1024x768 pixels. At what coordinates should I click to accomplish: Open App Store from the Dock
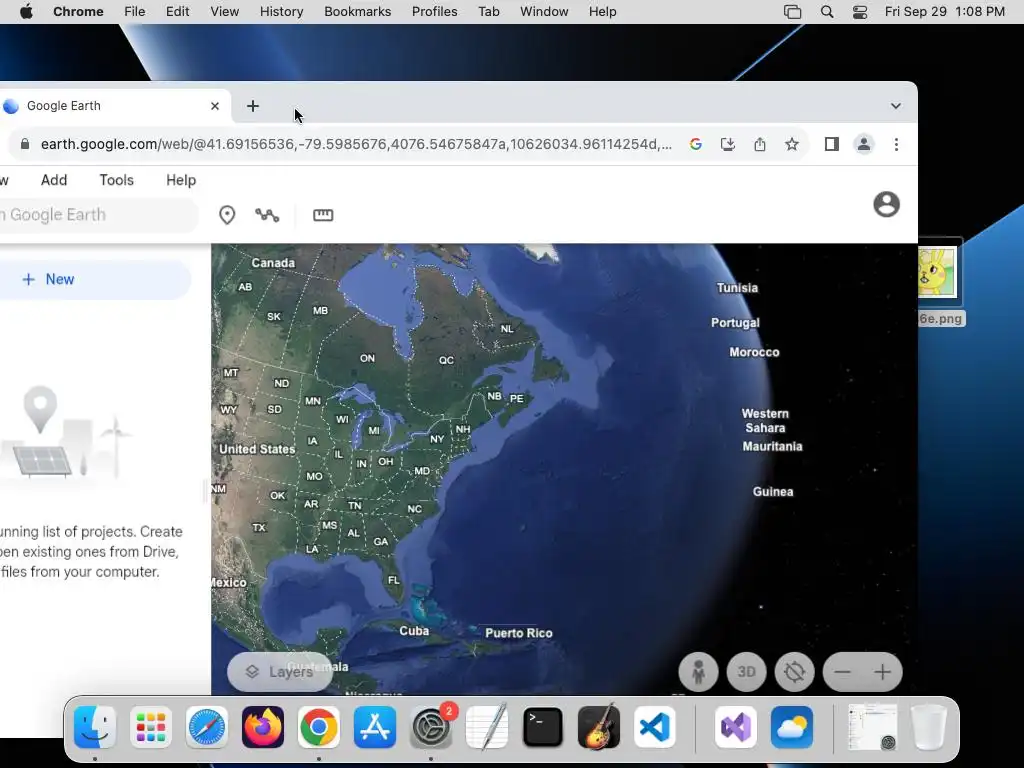(375, 727)
